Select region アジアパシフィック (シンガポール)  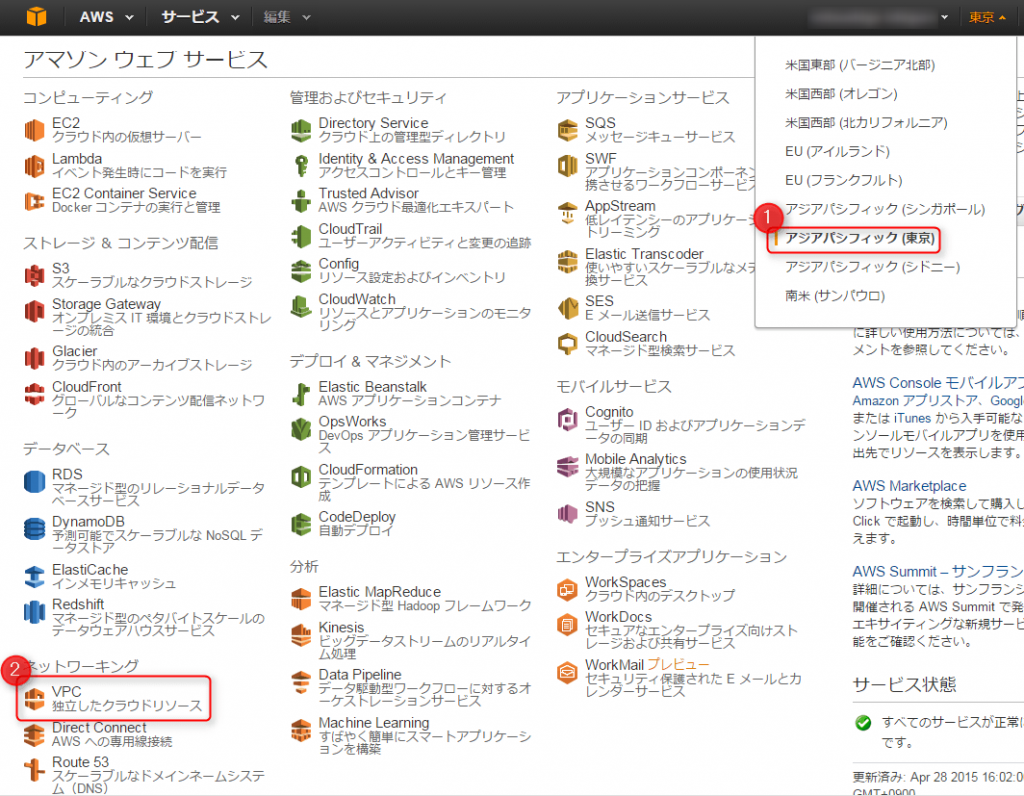pos(884,209)
